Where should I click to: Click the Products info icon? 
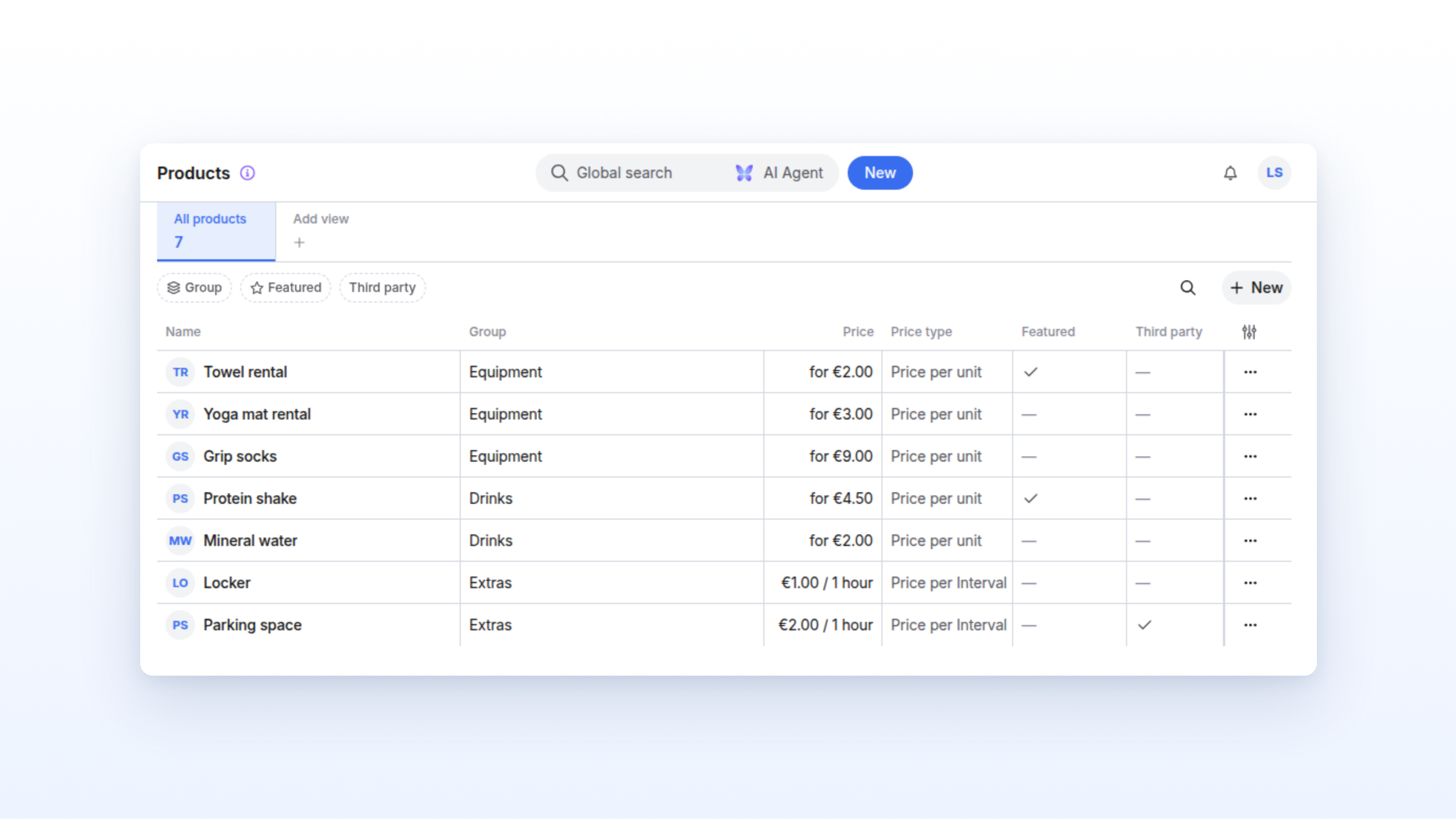point(247,173)
